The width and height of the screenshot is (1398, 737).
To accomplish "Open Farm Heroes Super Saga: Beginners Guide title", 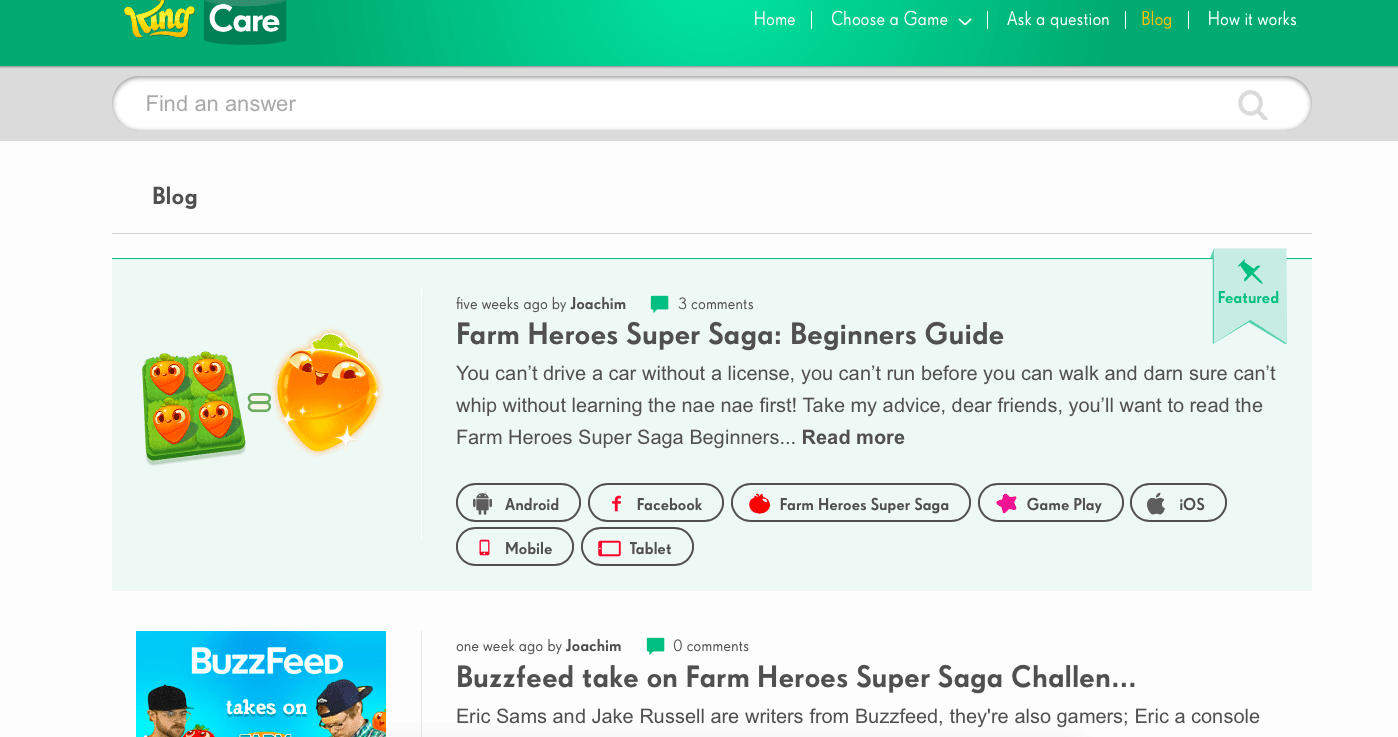I will point(729,334).
